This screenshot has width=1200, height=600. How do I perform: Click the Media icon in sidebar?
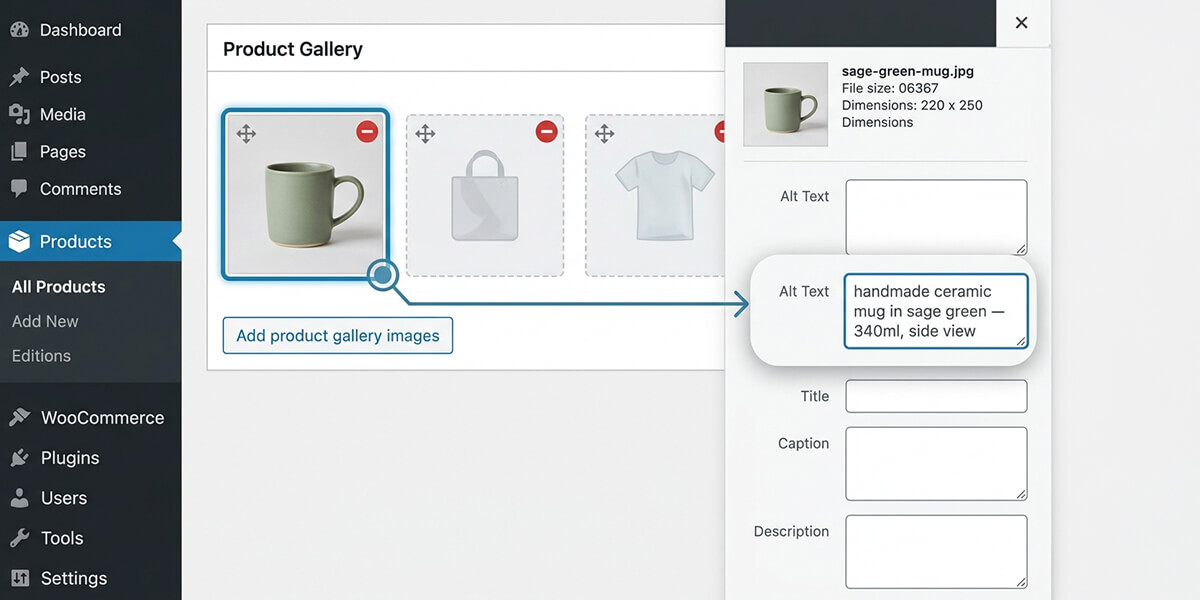click(x=19, y=114)
